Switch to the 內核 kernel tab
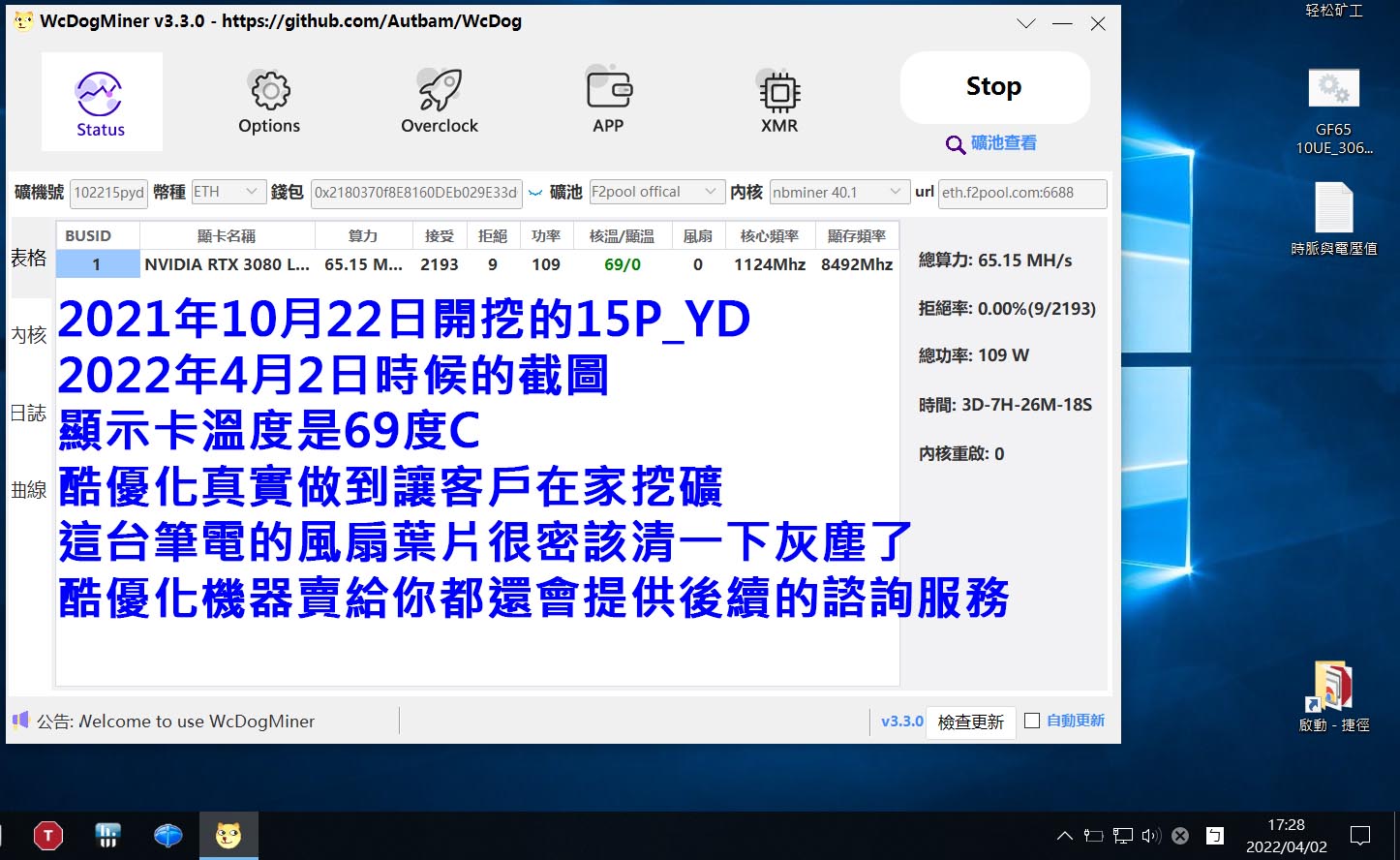The image size is (1400, 860). coord(29,335)
